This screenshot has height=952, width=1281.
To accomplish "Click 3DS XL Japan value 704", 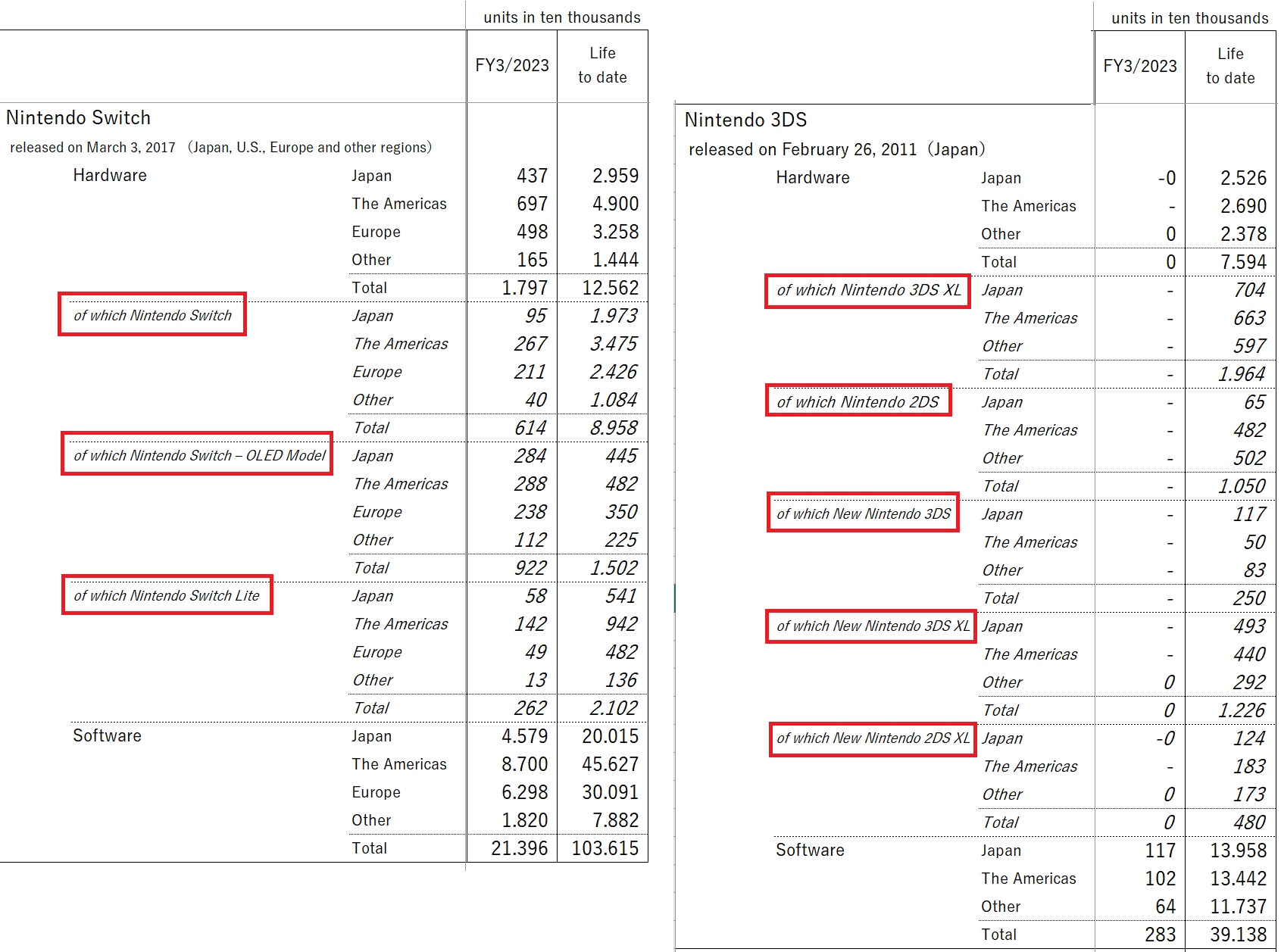I will click(x=1249, y=290).
